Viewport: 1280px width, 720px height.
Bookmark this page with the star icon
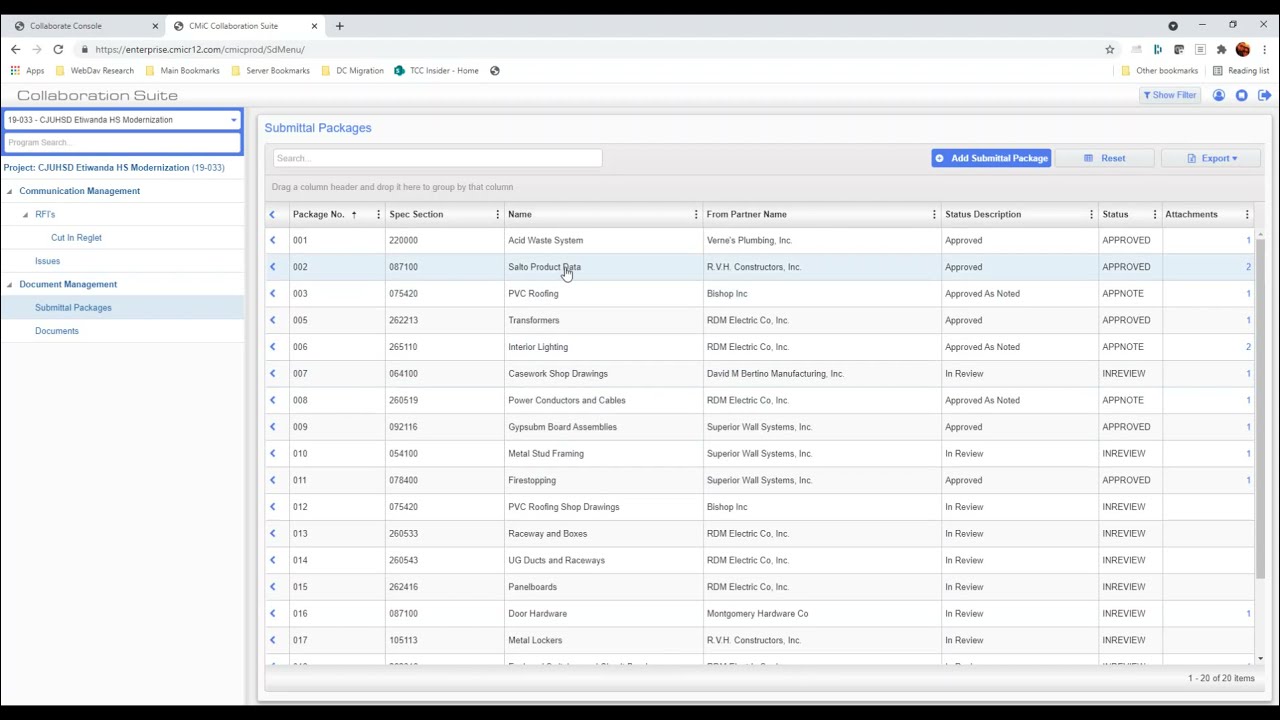(1110, 49)
